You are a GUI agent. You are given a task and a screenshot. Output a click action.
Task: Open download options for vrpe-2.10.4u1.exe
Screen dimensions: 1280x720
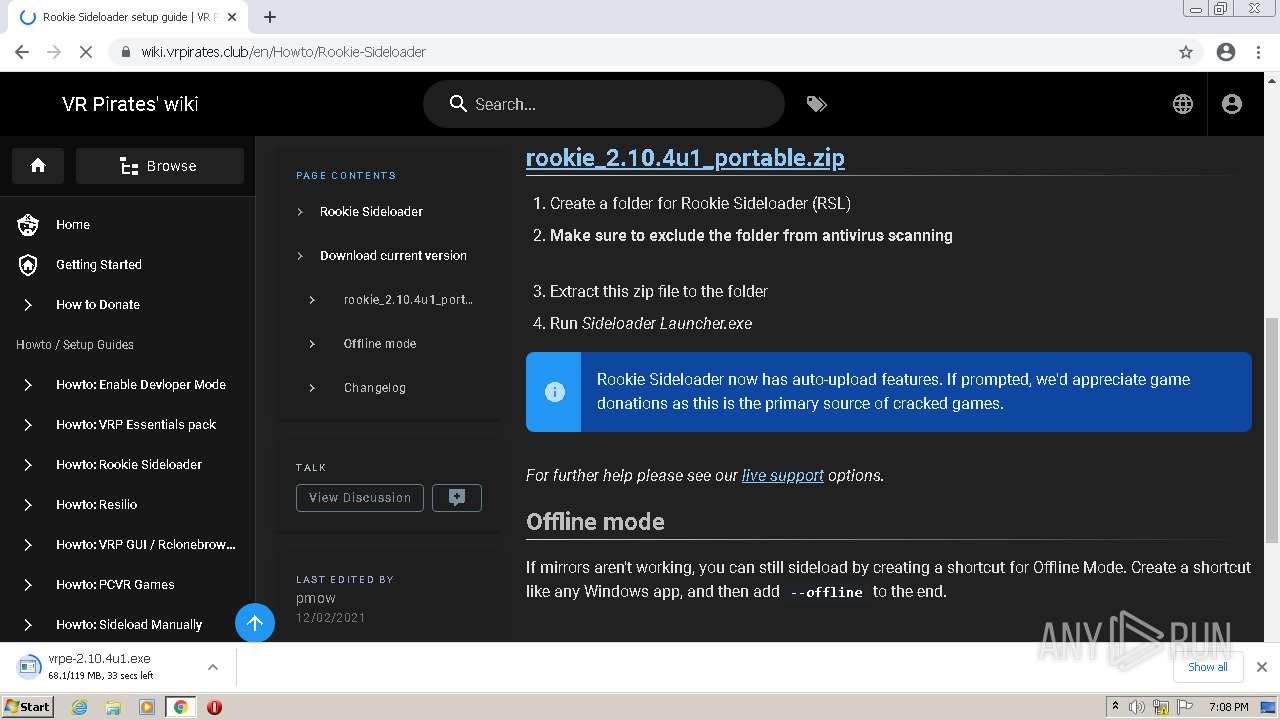click(x=212, y=667)
